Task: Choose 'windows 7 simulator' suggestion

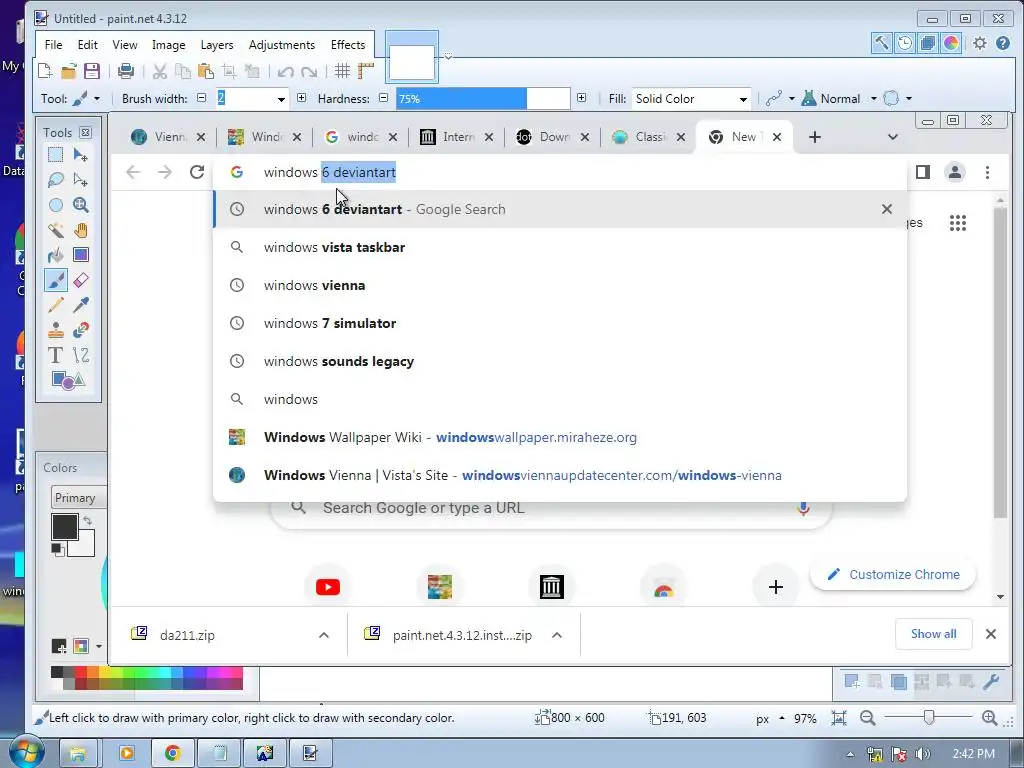Action: click(560, 323)
